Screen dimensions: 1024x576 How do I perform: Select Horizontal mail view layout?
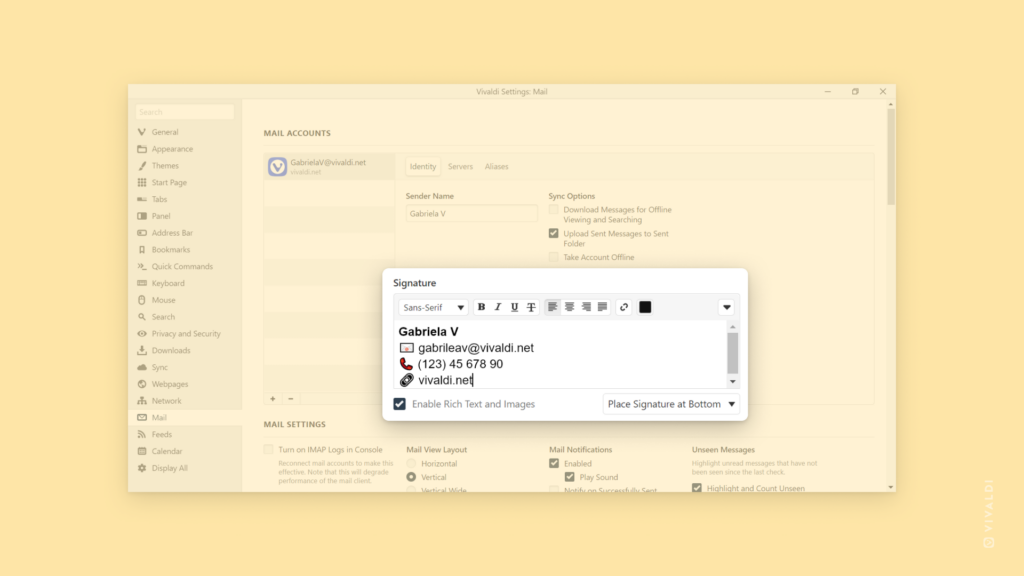click(x=411, y=464)
